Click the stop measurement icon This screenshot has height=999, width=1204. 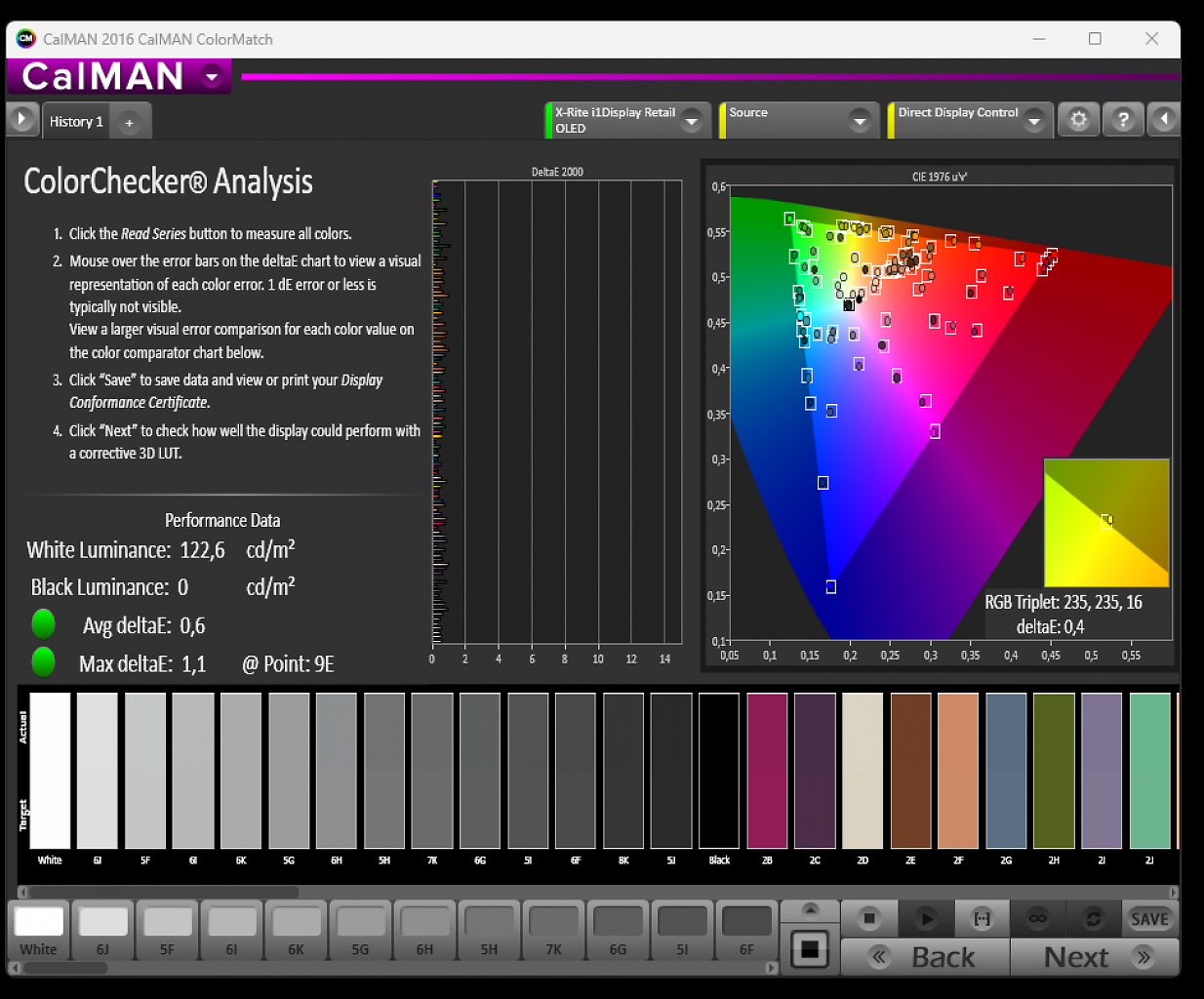click(x=868, y=919)
